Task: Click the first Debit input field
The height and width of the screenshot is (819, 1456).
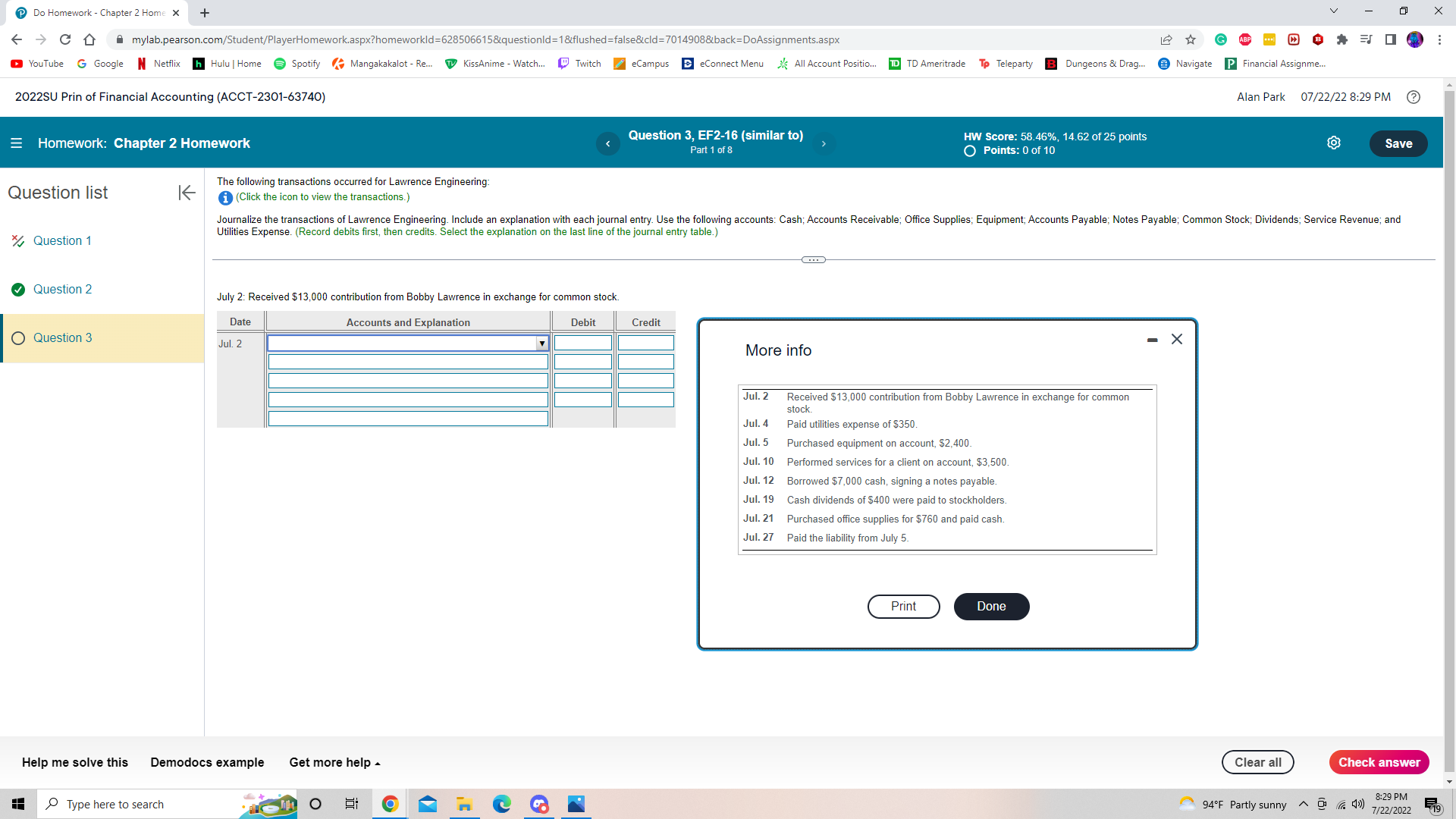Action: 582,344
